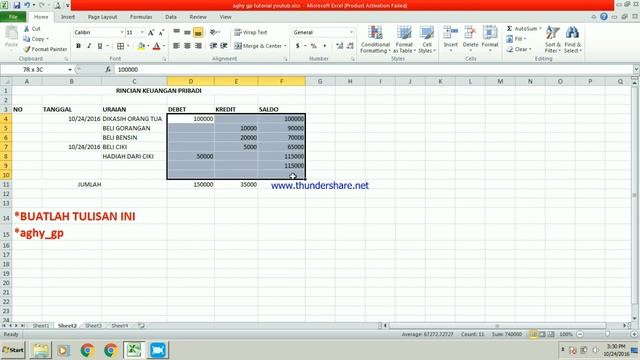Open the Font Color dropdown arrow
This screenshot has height=360, width=640.
(164, 46)
